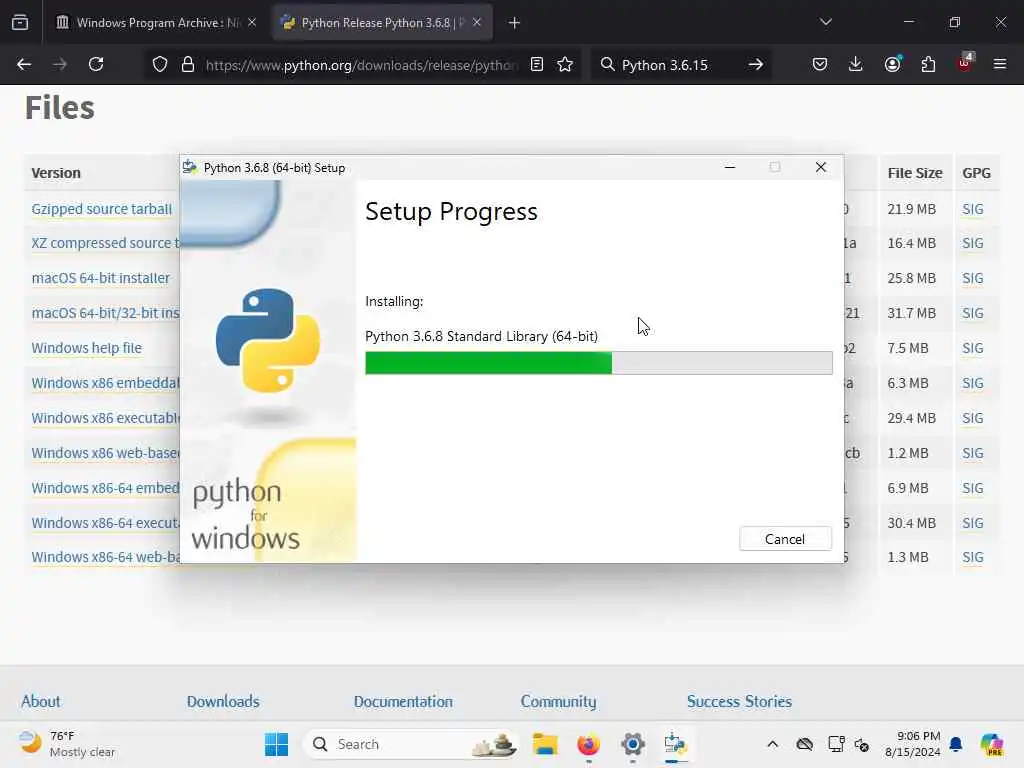Open the Firefox downloads panel
This screenshot has height=768, width=1024.
click(856, 64)
